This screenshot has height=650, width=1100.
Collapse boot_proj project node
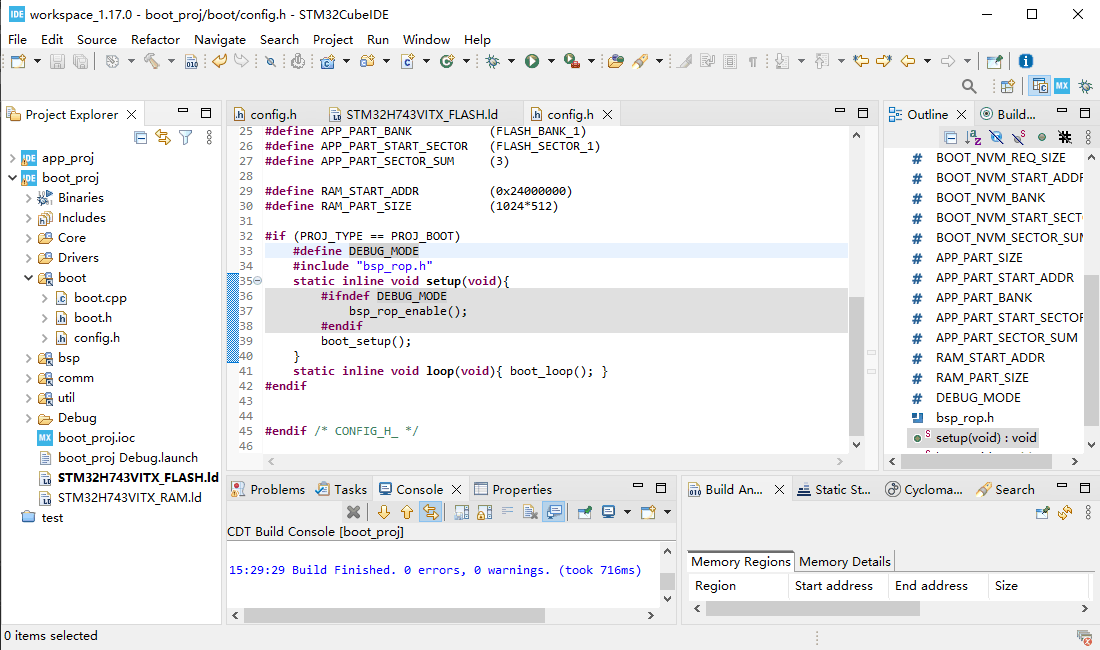point(13,177)
